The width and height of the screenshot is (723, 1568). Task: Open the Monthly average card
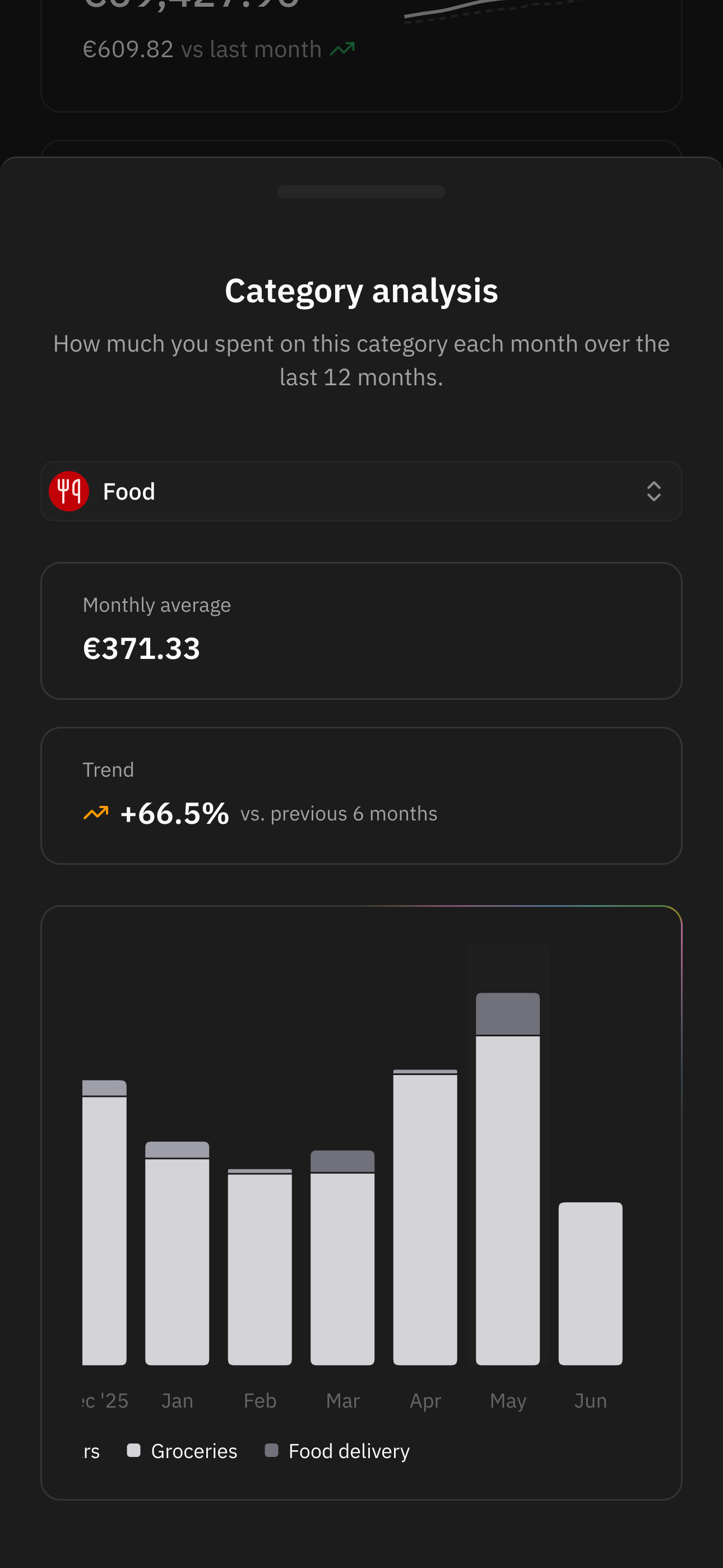point(361,630)
